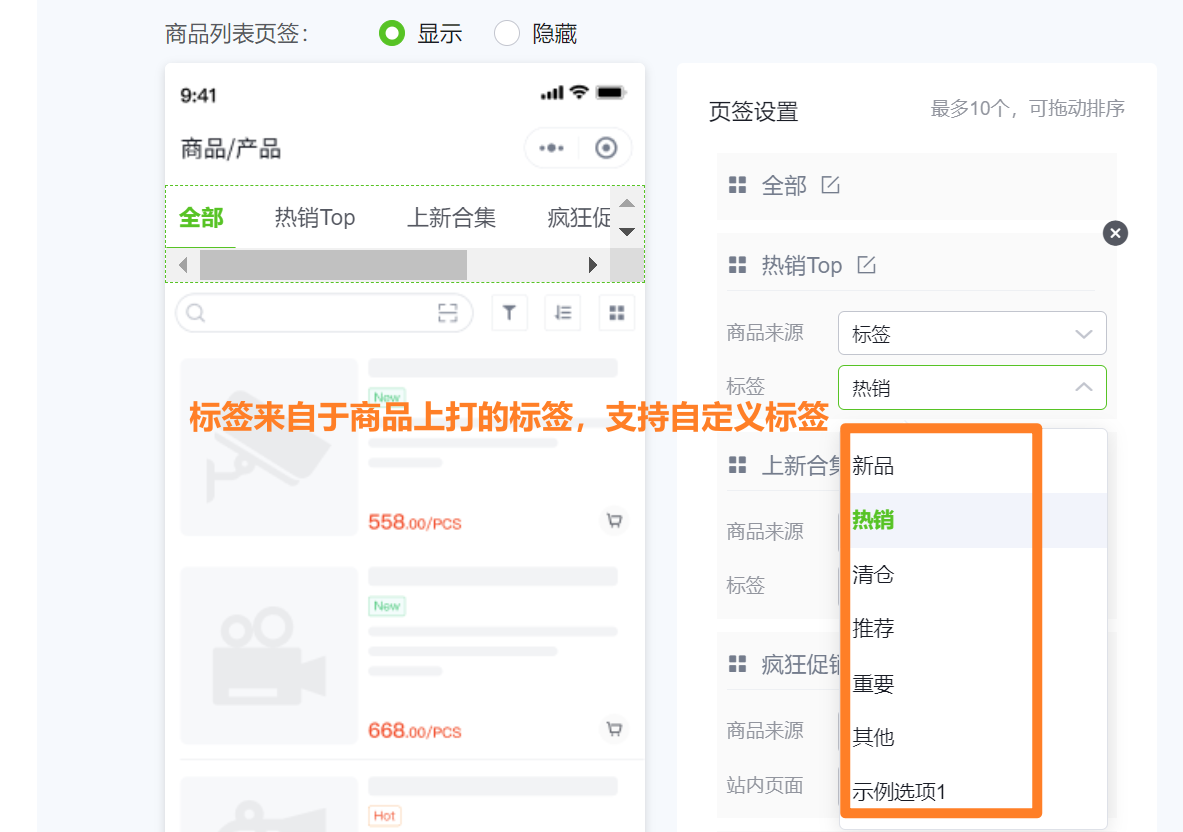Collapse the 标签 dropdown showing 热销
The width and height of the screenshot is (1183, 832).
click(972, 388)
